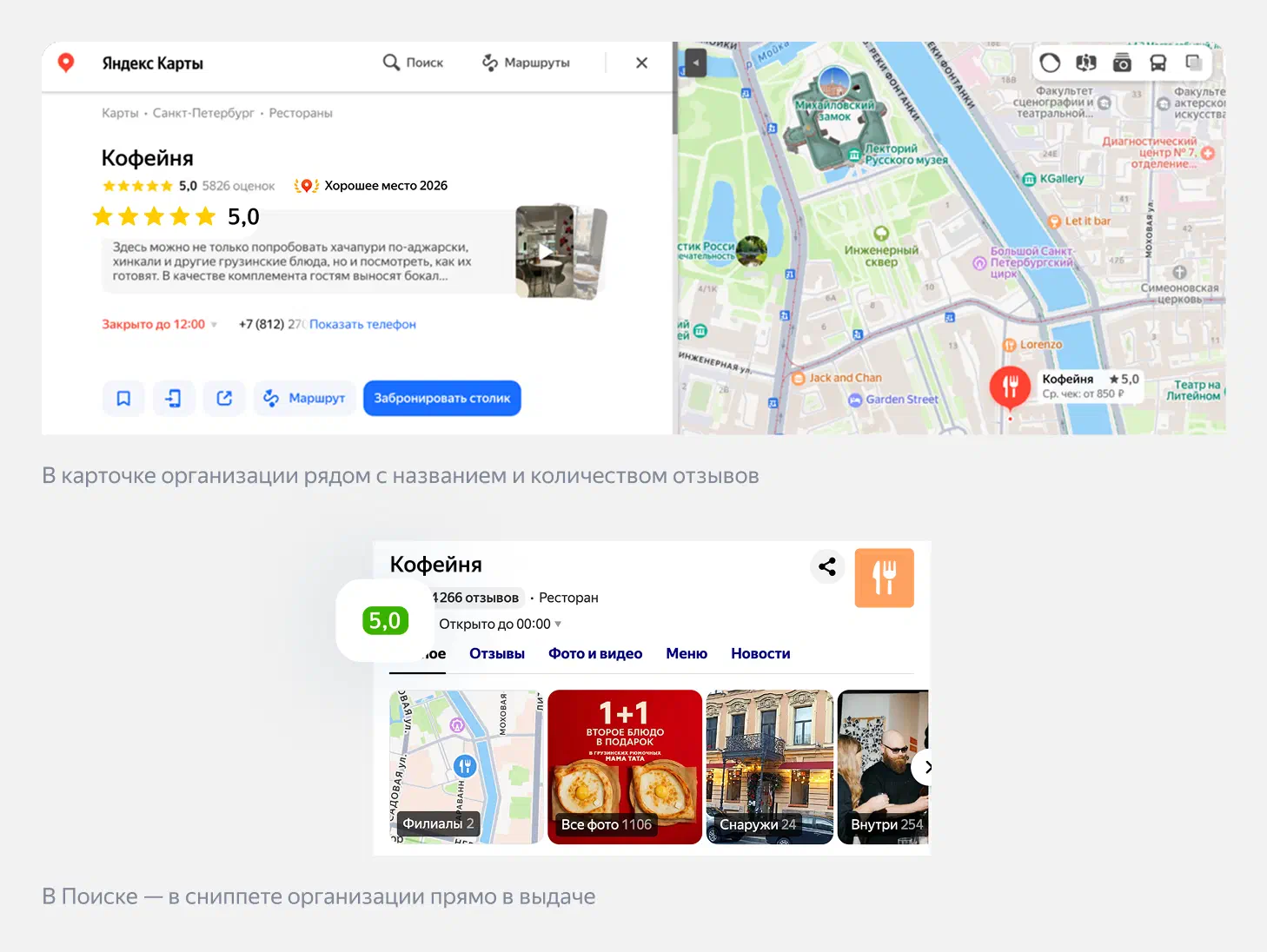
Task: Switch to the Меню tab
Action: (x=687, y=653)
